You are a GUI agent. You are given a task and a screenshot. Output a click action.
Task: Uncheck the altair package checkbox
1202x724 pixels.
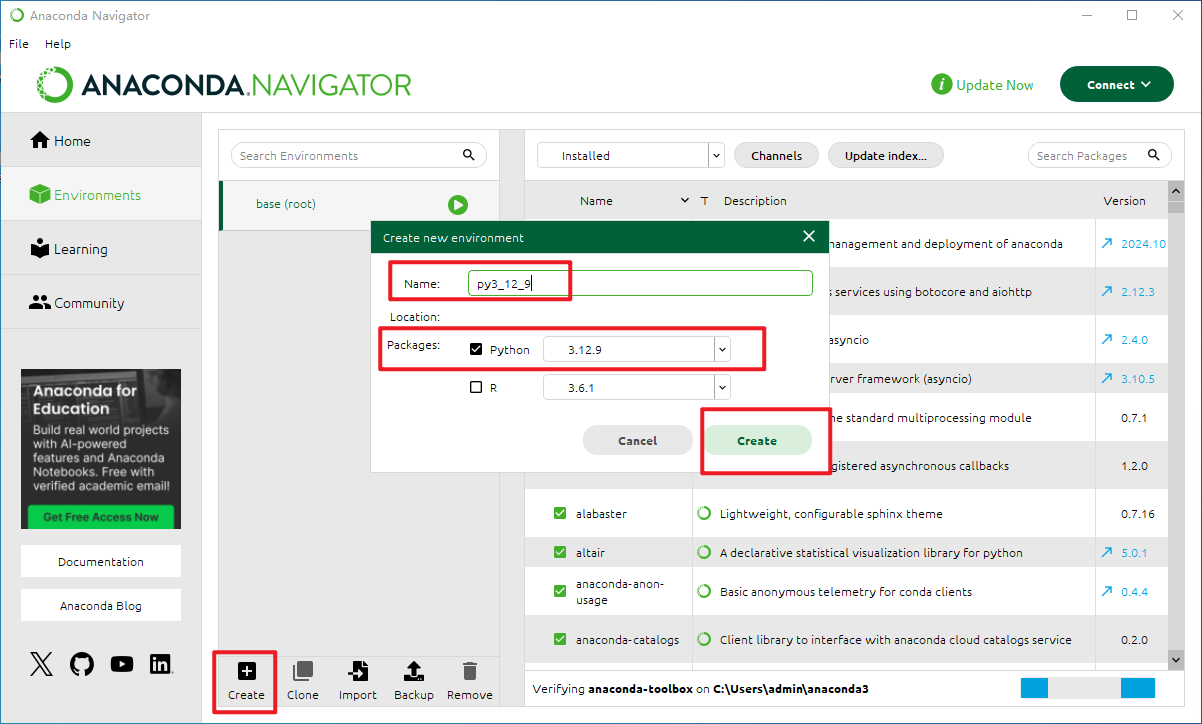tap(560, 552)
